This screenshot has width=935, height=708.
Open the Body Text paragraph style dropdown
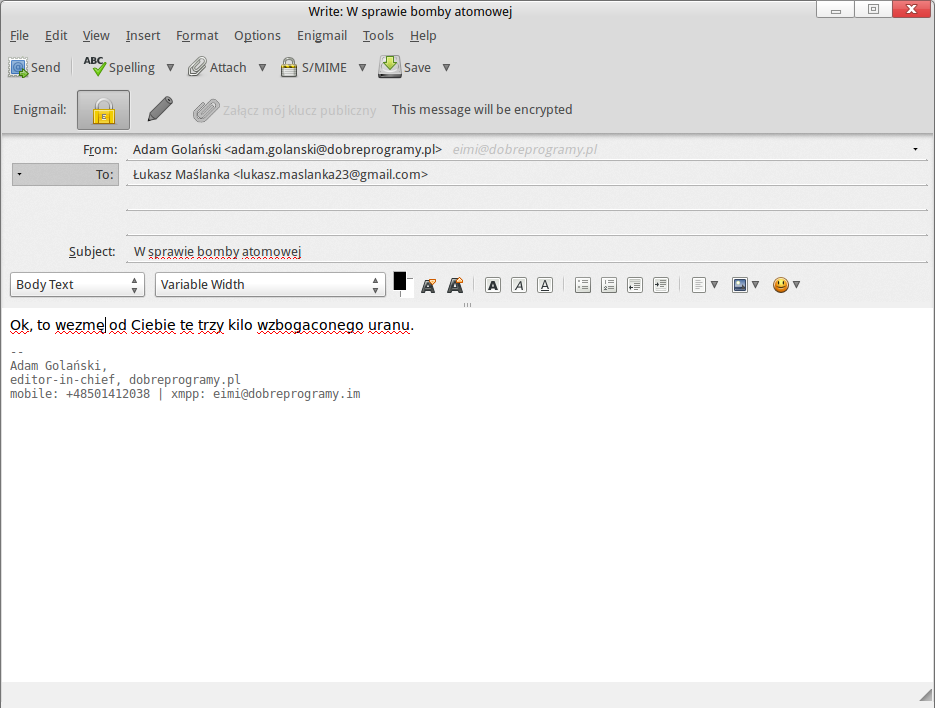[77, 285]
